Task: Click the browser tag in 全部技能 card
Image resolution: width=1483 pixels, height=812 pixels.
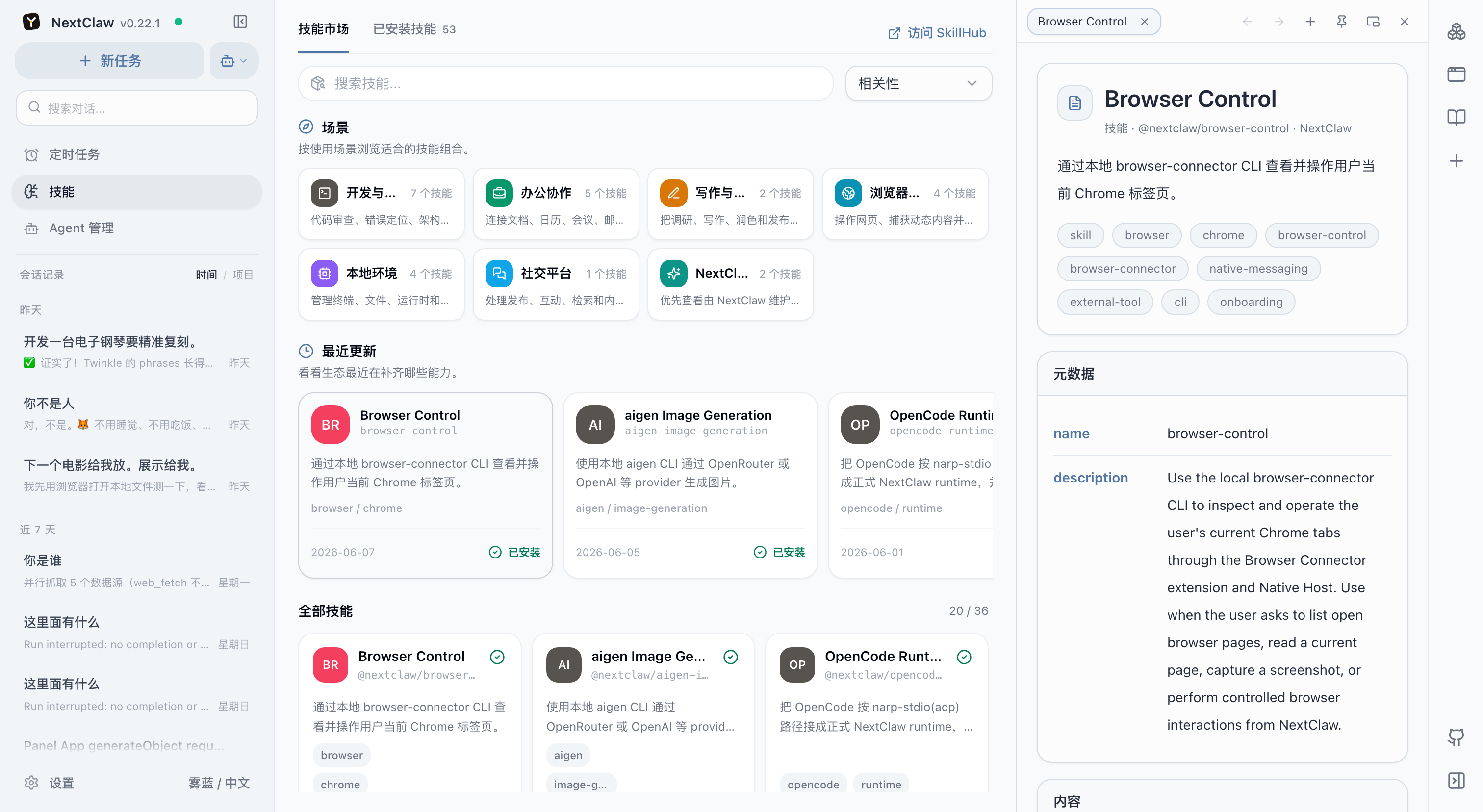Action: 341,755
